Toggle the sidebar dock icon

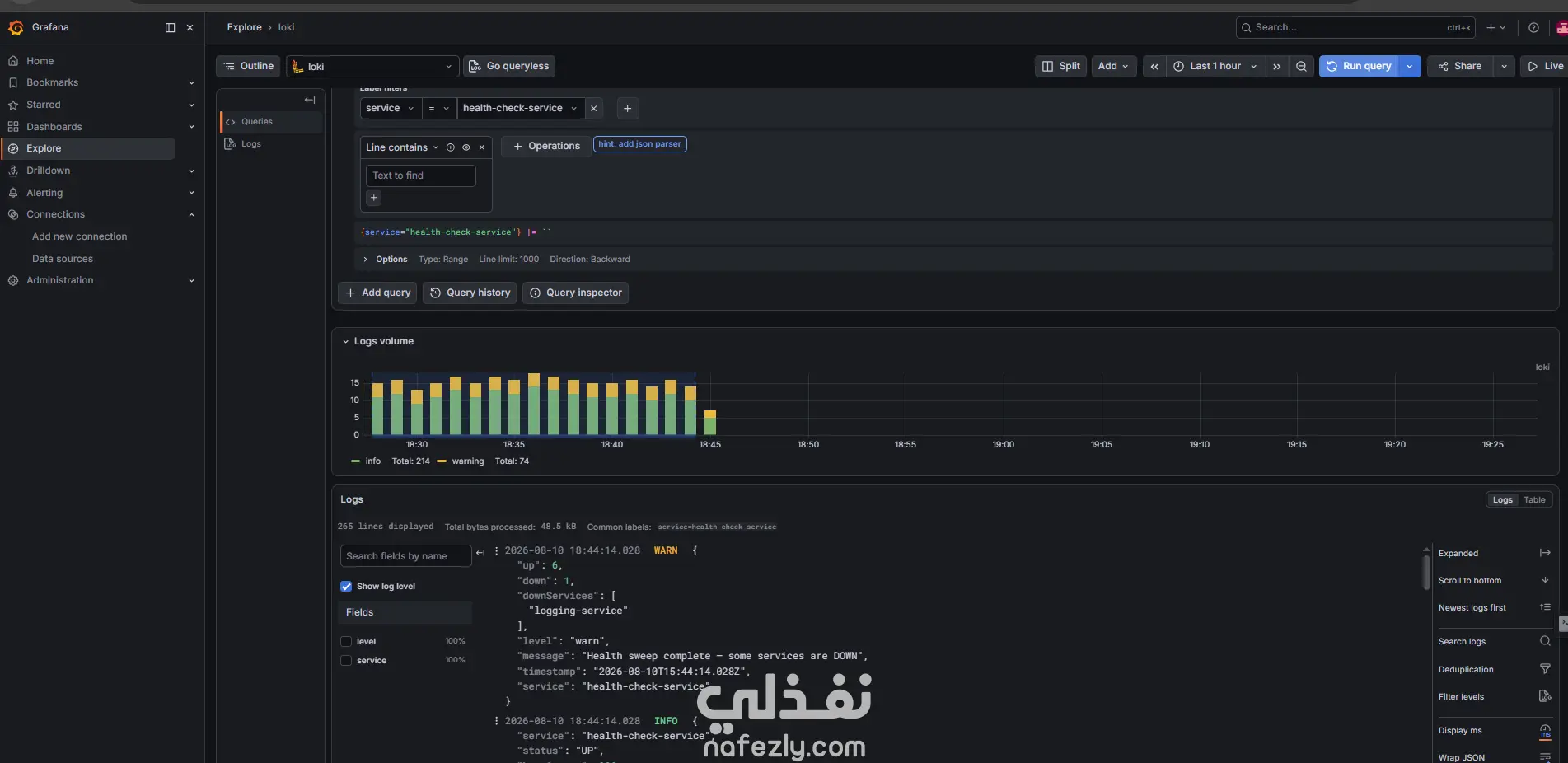pos(171,28)
